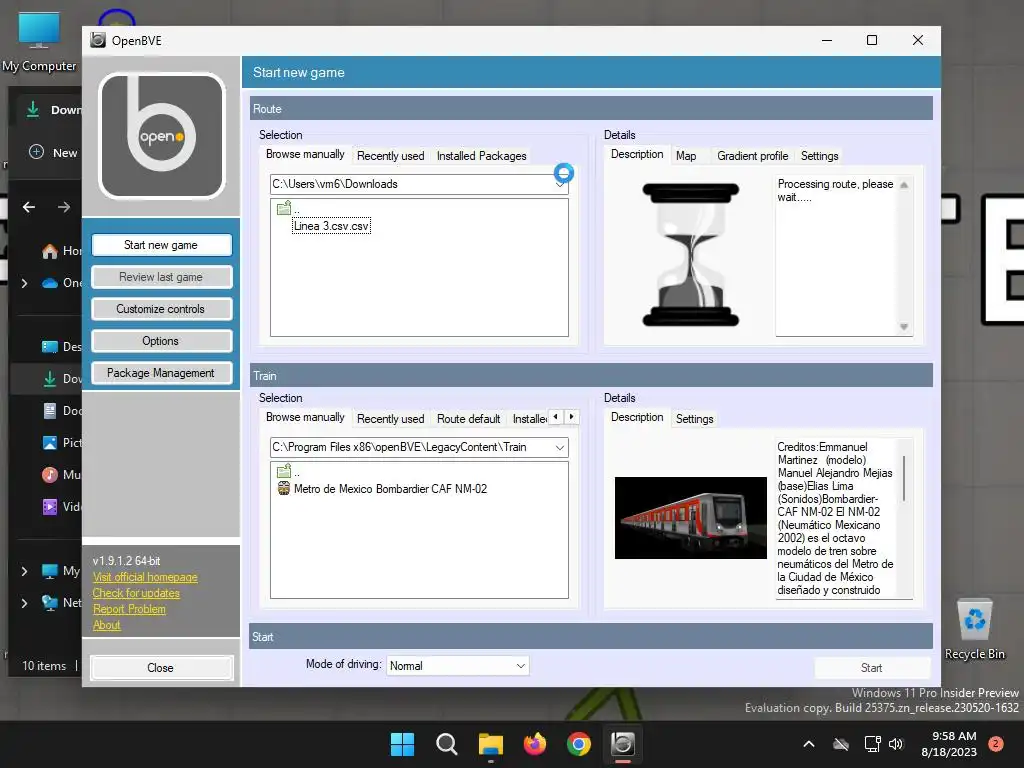Expand train folder path dropdown
This screenshot has height=768, width=1024.
[560, 447]
